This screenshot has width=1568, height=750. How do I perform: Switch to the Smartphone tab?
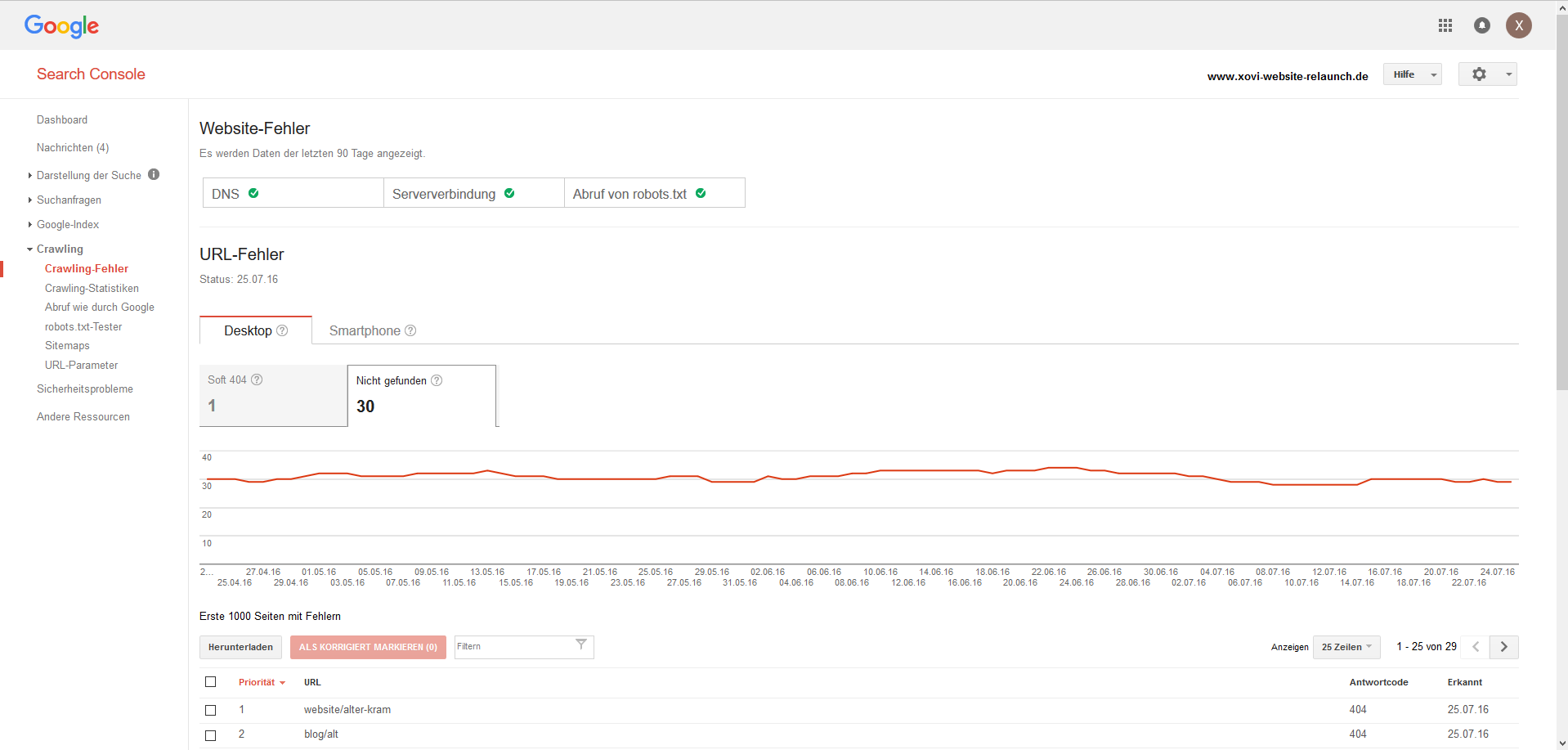pyautogui.click(x=372, y=330)
